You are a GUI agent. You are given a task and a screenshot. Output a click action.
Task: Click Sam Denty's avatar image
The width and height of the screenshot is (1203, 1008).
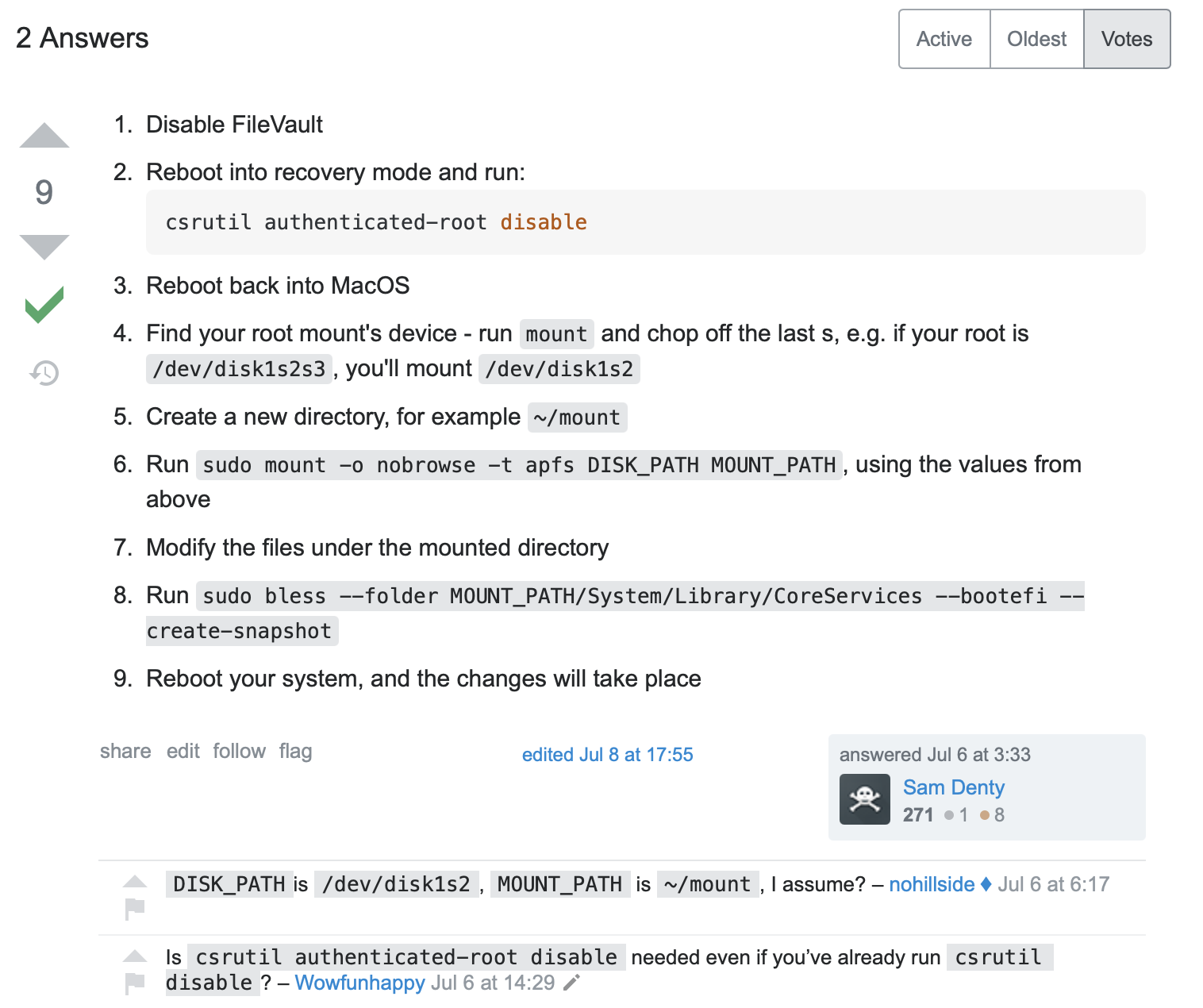[x=864, y=799]
